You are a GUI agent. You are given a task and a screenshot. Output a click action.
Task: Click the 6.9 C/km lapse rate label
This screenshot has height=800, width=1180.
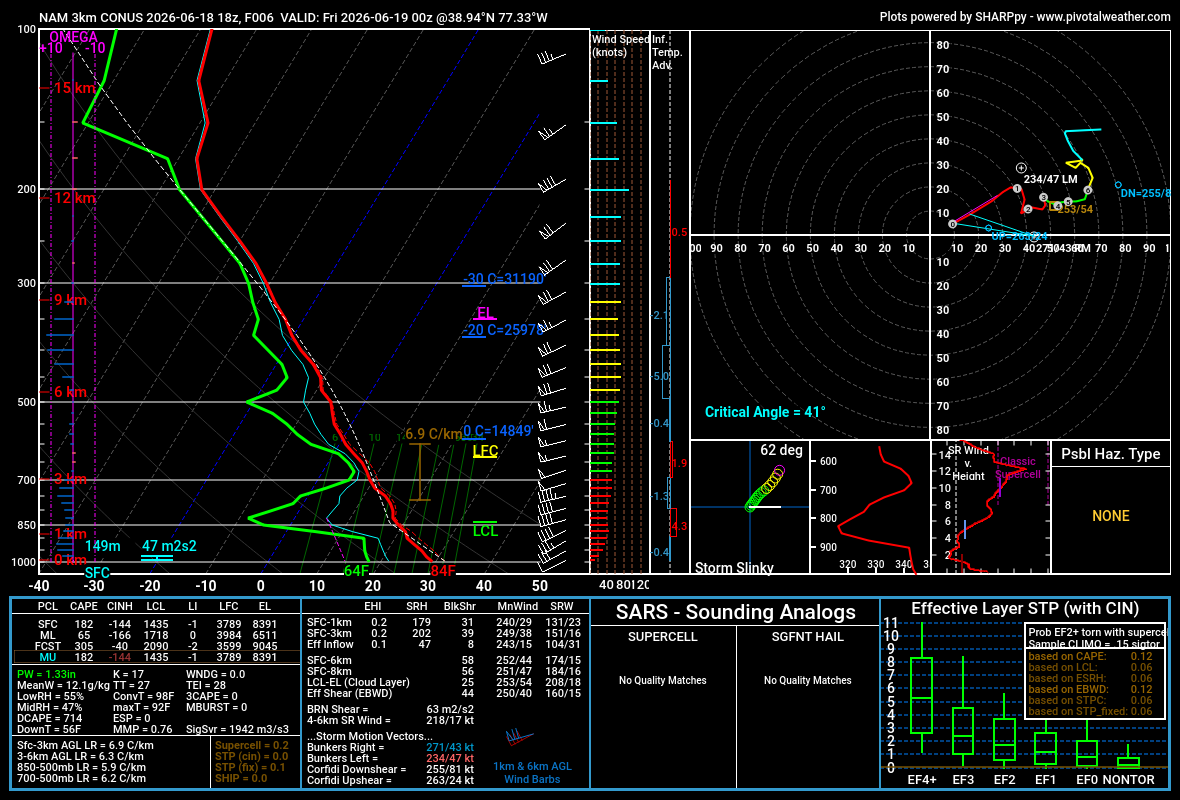pyautogui.click(x=433, y=434)
